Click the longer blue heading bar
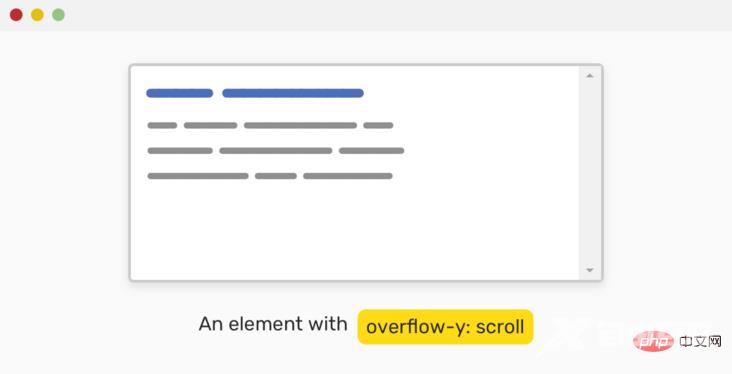This screenshot has width=732, height=374. click(x=293, y=93)
